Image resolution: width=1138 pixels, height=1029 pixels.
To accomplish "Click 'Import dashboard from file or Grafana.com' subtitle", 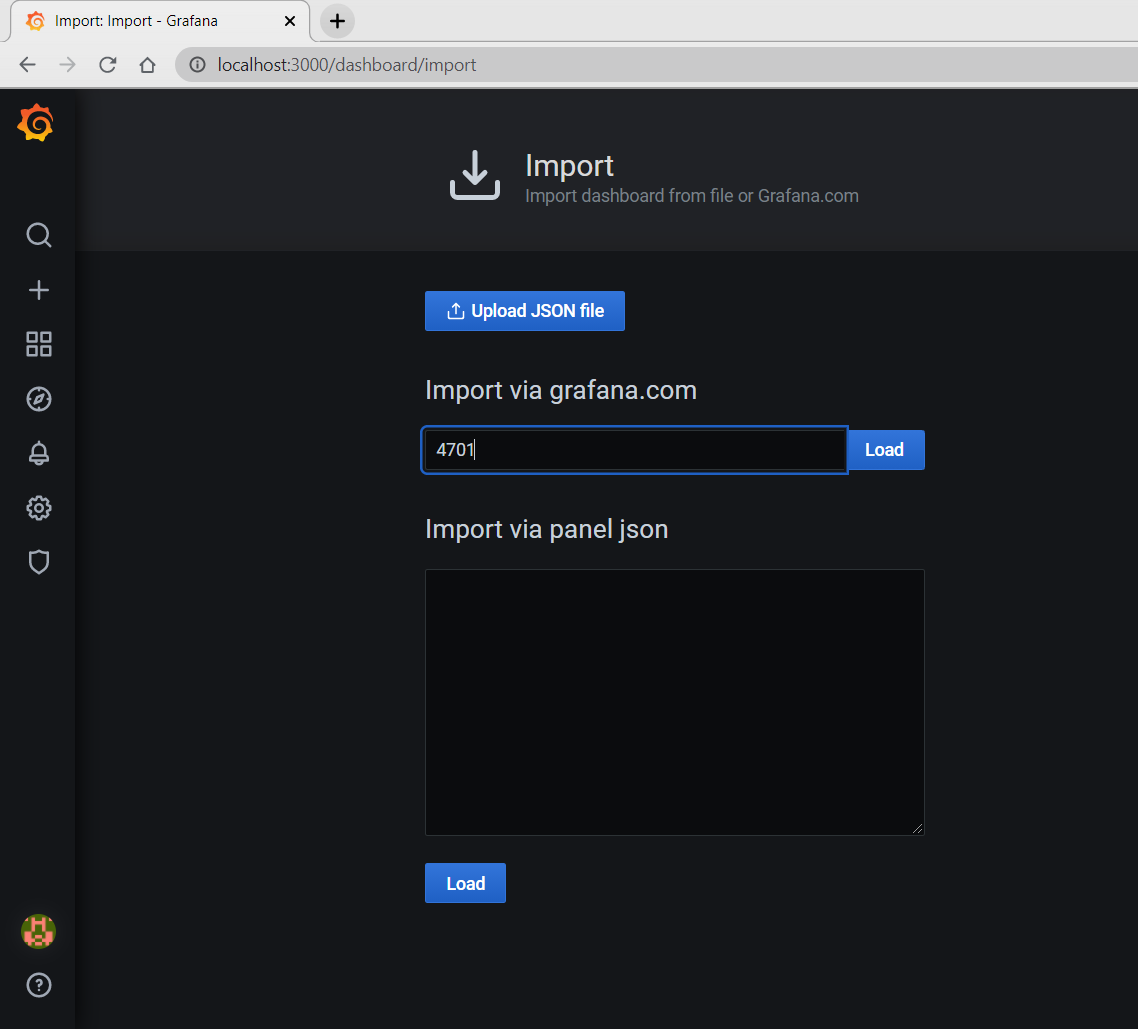I will point(692,196).
